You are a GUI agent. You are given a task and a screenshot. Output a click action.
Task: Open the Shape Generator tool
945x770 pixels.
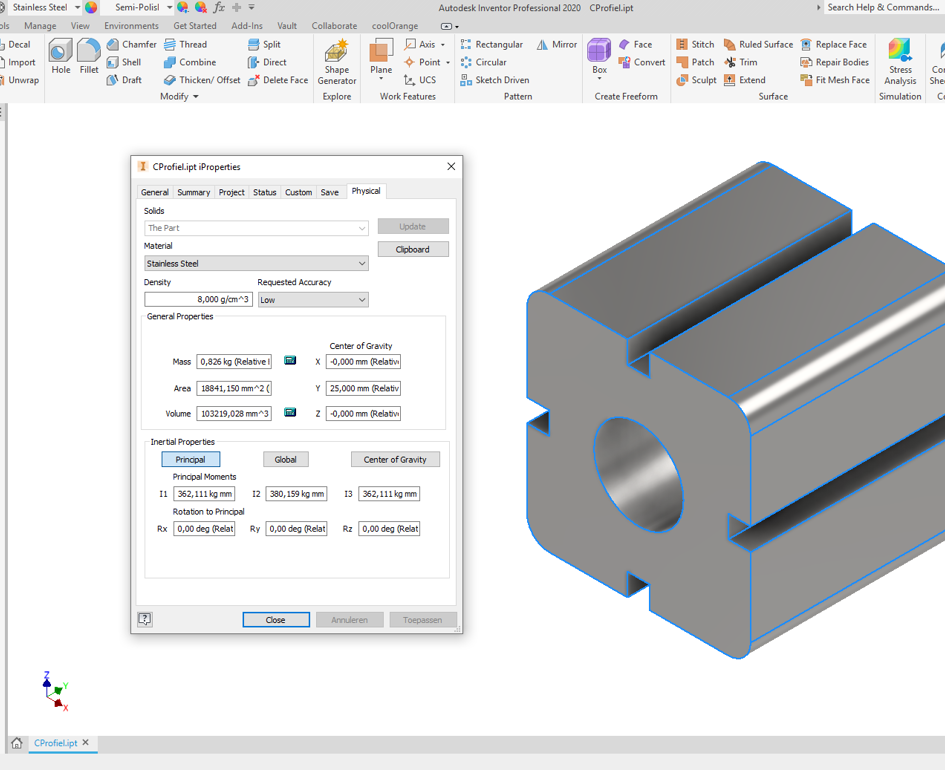point(337,61)
